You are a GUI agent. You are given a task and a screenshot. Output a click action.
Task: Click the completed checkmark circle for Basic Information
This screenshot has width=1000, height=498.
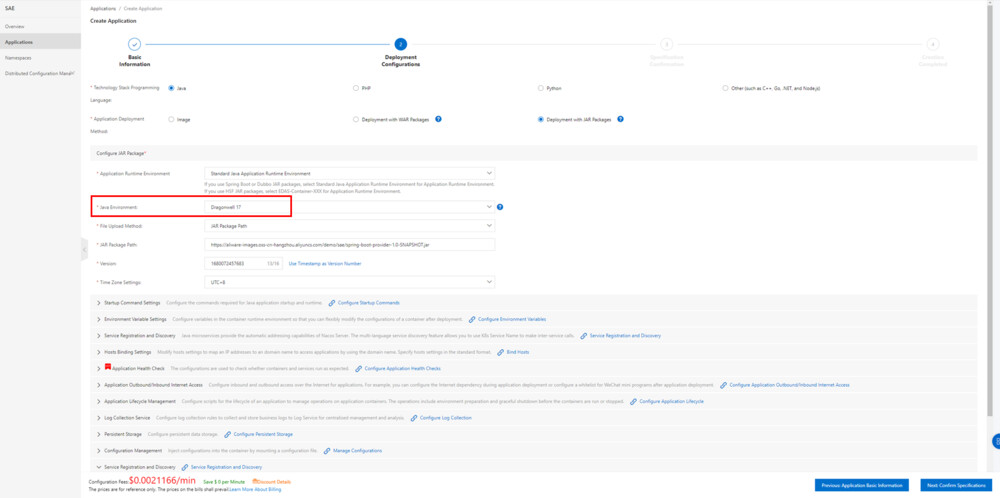coord(134,44)
